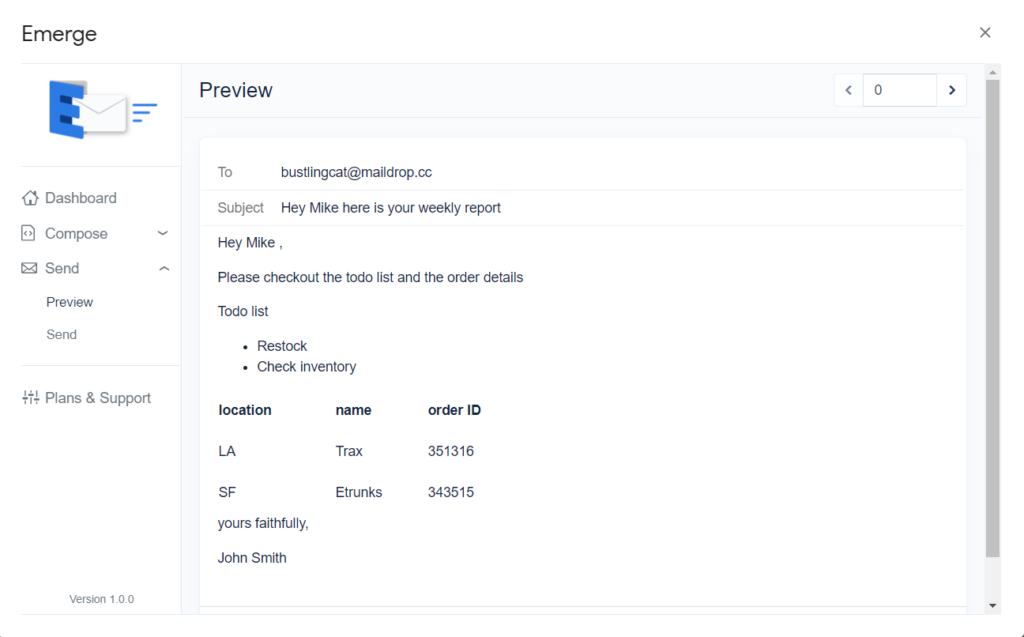Go to previous email preview arrow
The image size is (1024, 637).
(848, 90)
